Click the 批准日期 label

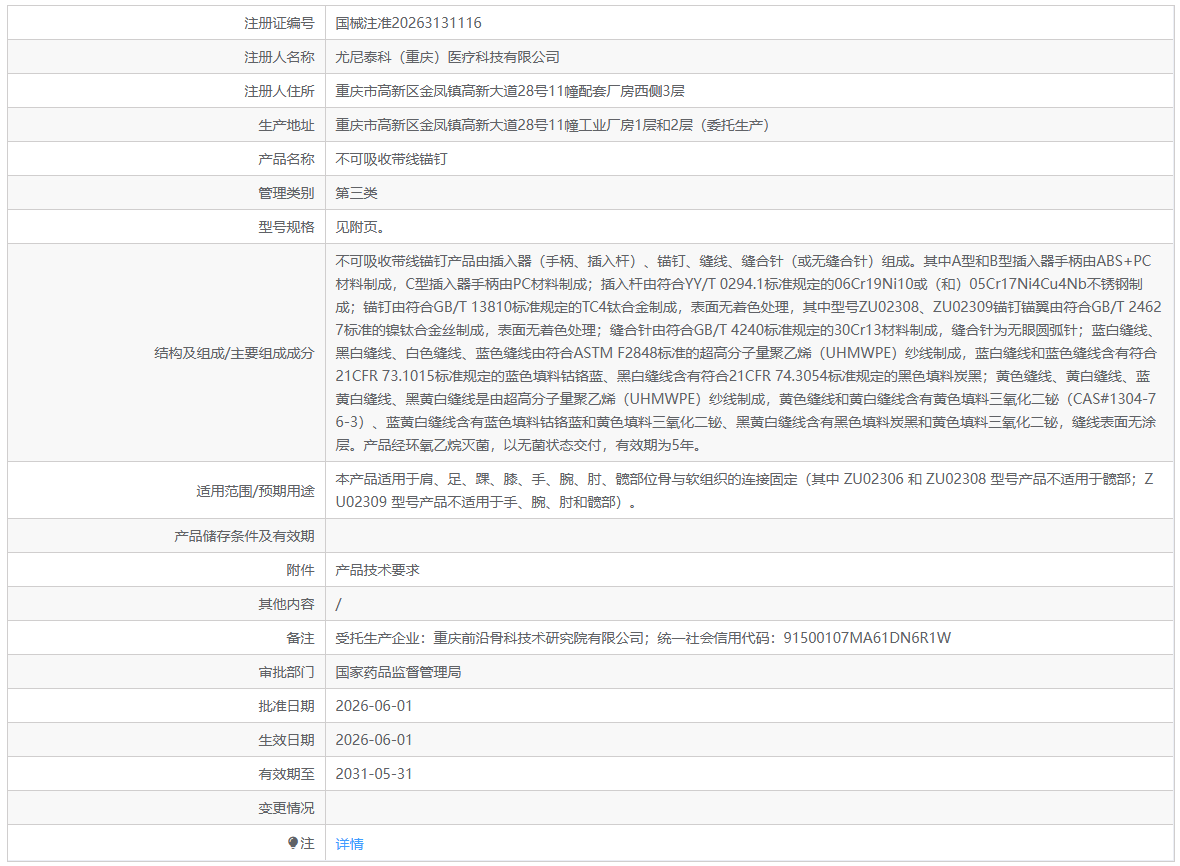tap(286, 706)
